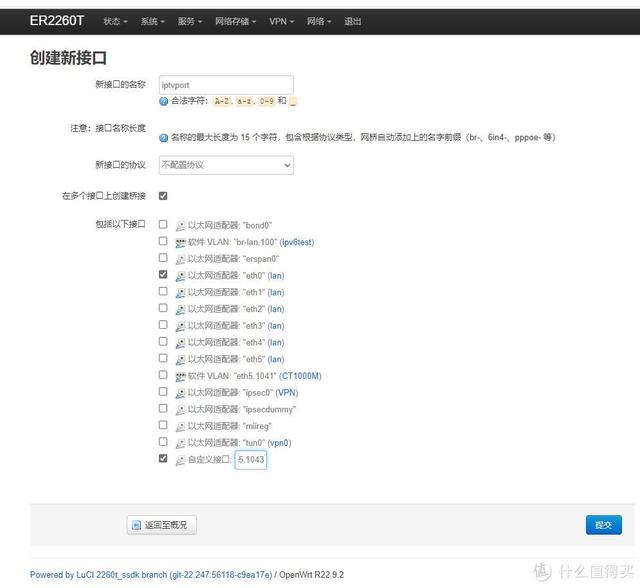640x588 pixels.
Task: Open the VPN link beside ipsec0
Action: point(287,393)
